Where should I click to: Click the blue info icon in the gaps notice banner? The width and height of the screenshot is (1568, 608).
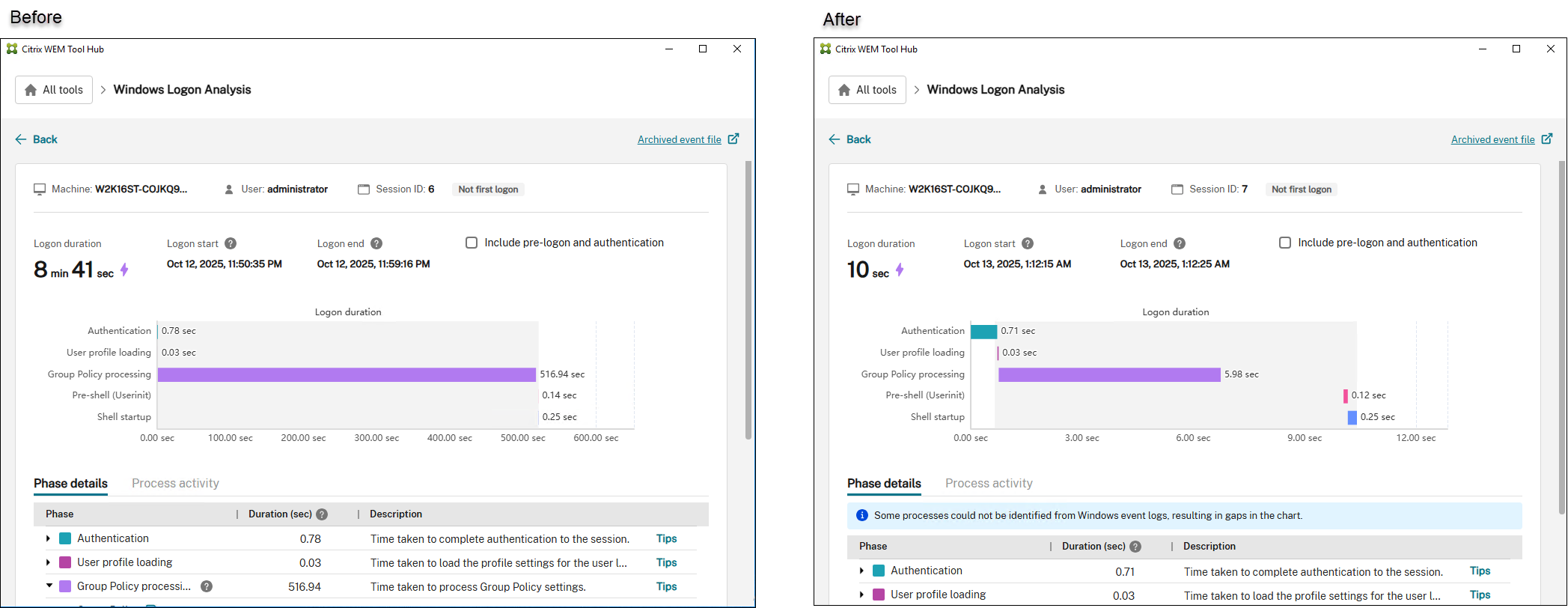pos(861,515)
